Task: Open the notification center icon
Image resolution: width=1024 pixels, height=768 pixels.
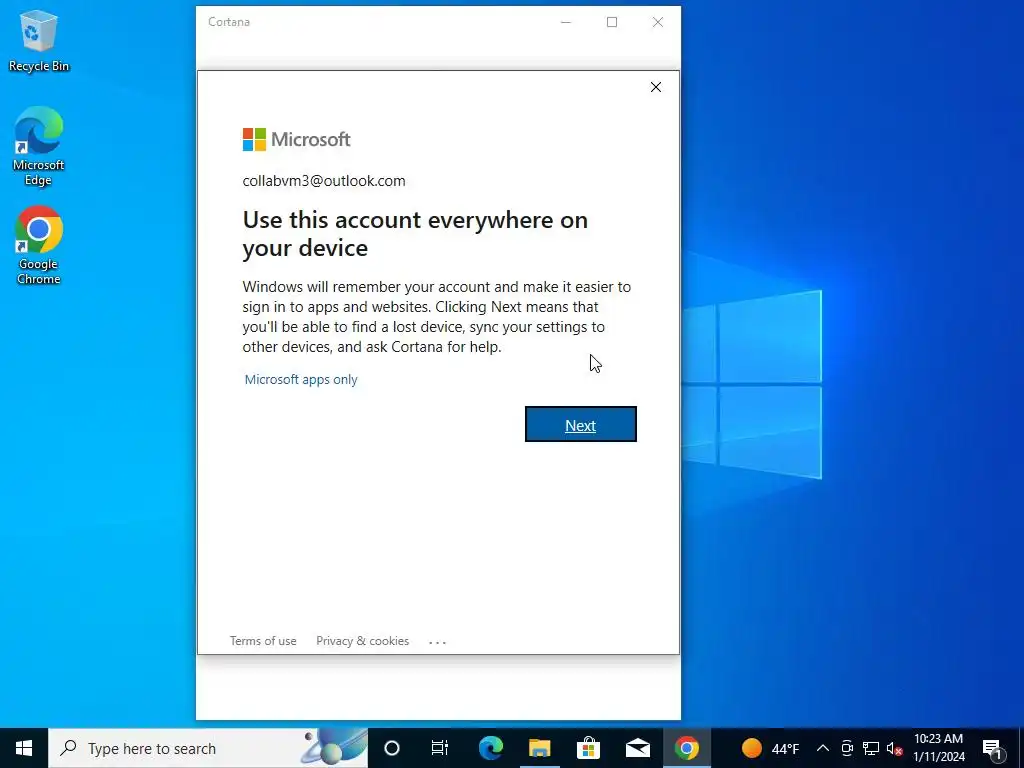Action: pos(992,748)
